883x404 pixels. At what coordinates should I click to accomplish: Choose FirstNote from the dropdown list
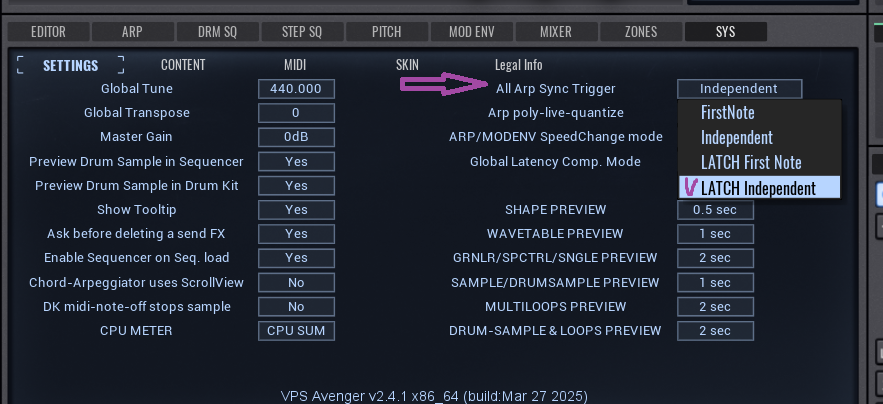pyautogui.click(x=728, y=113)
